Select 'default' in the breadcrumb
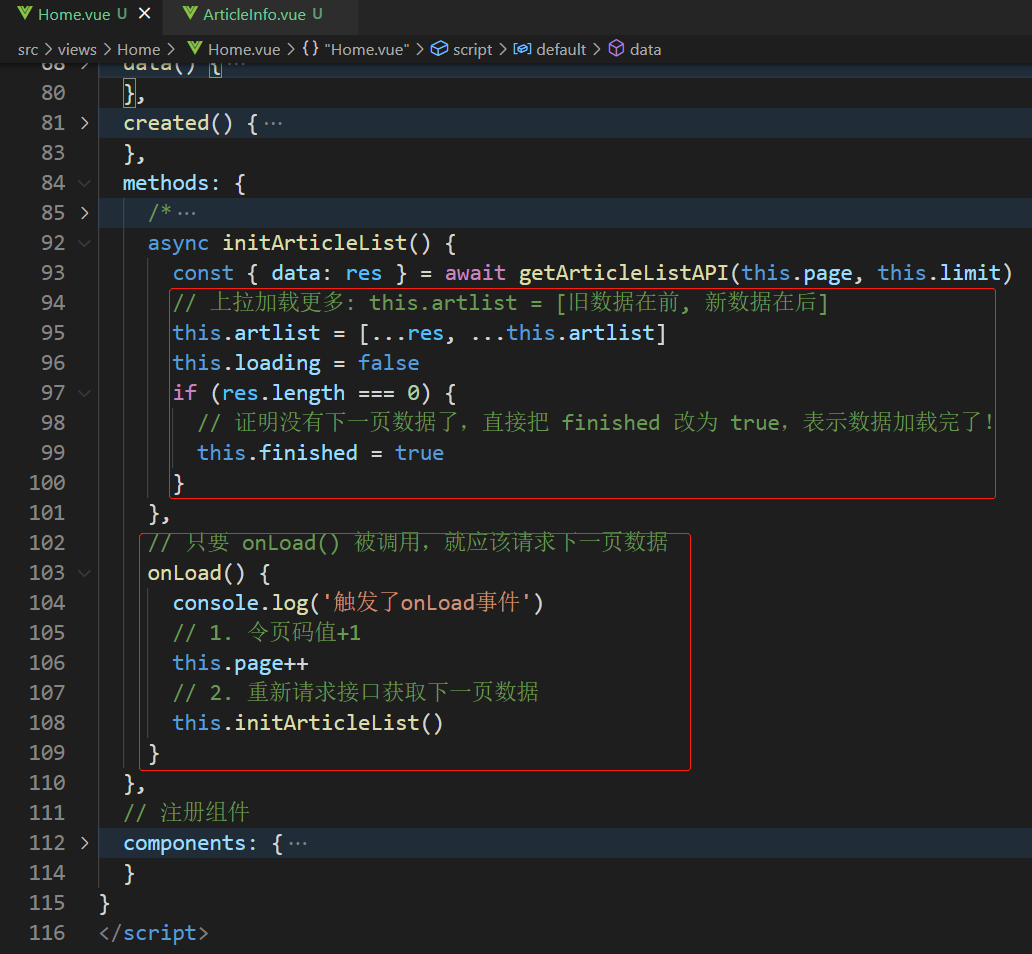 [561, 49]
